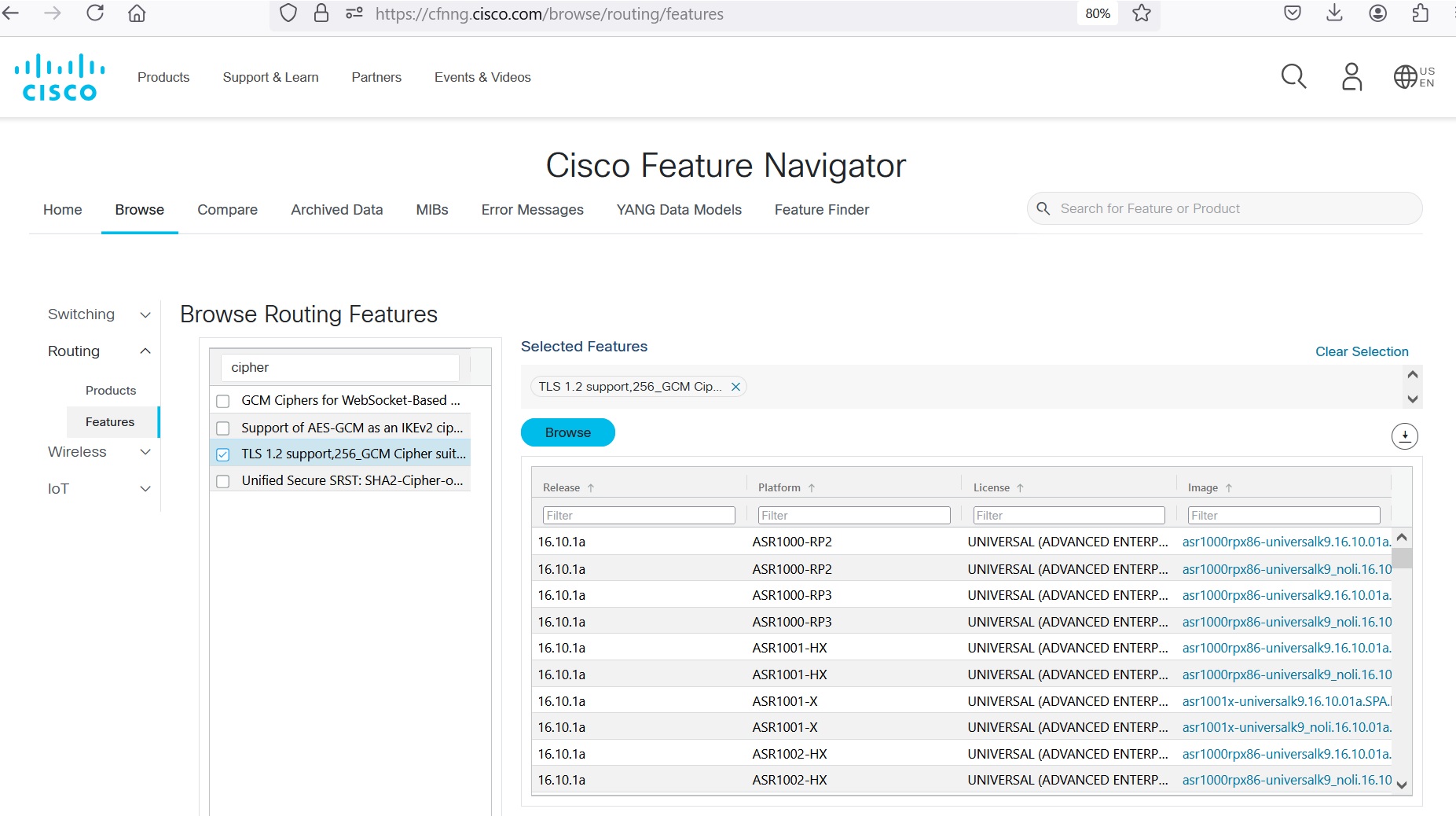Reload the page in the browser

[x=95, y=13]
